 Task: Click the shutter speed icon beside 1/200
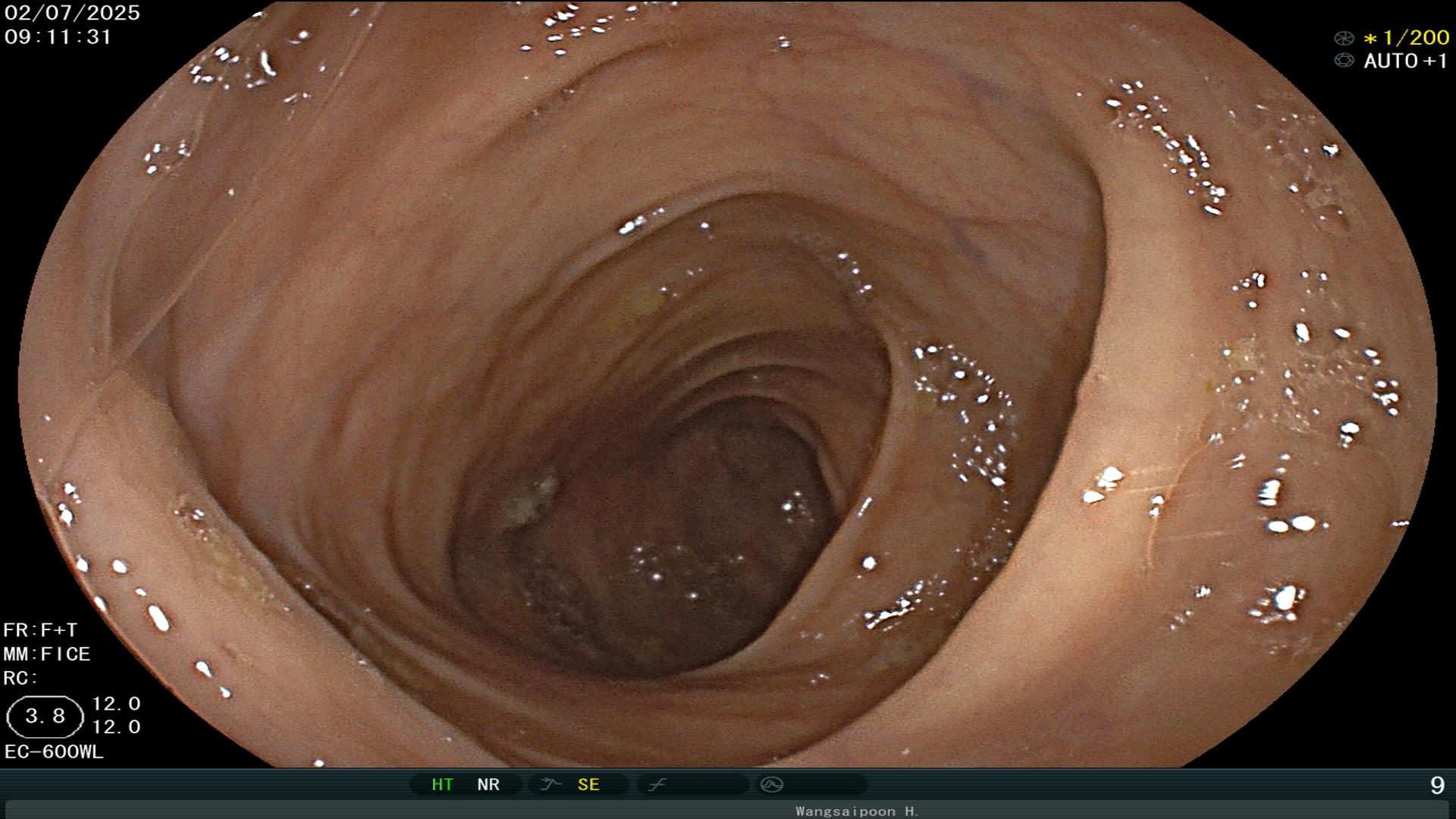[1344, 38]
